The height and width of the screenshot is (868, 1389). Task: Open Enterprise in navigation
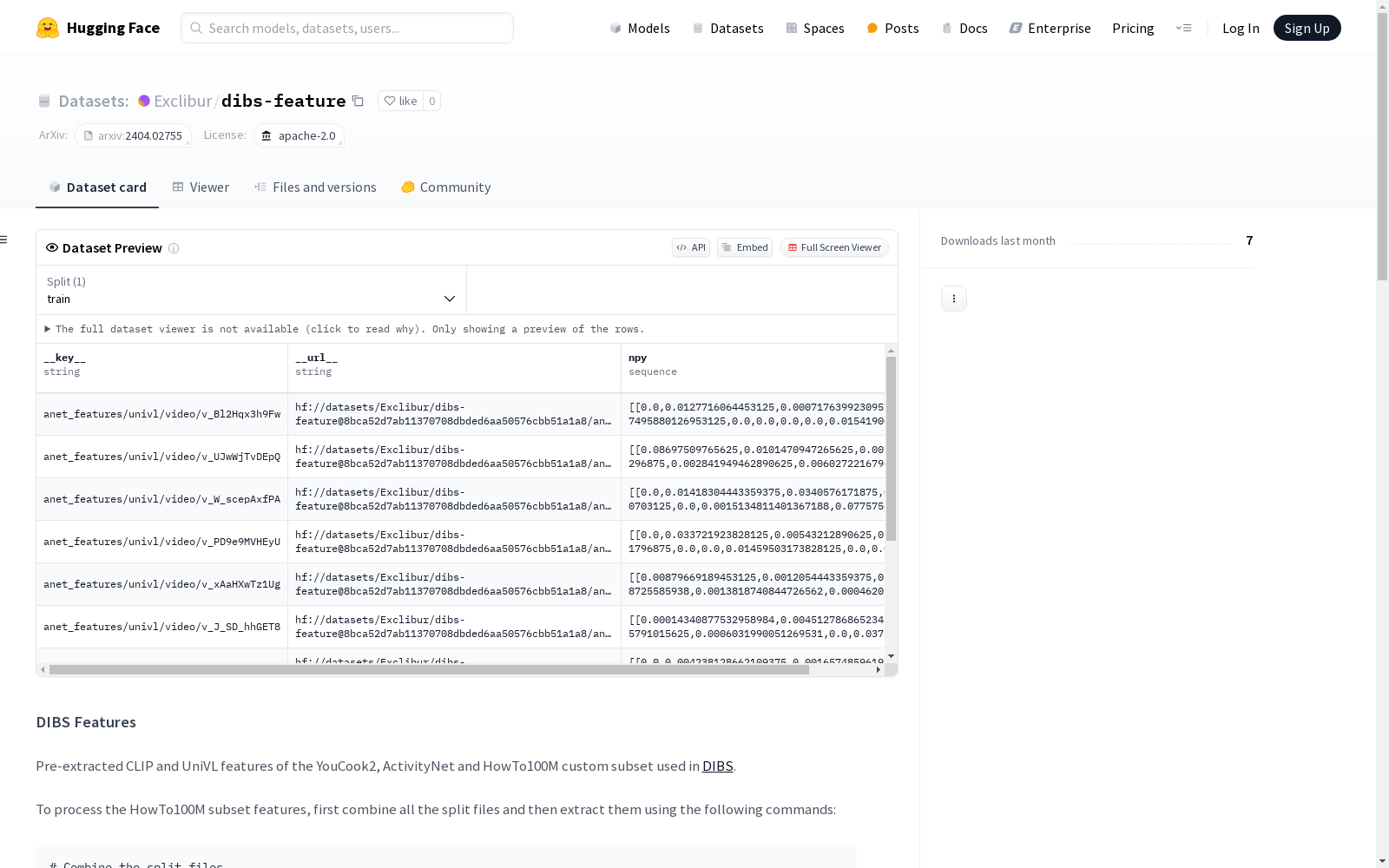pyautogui.click(x=1050, y=28)
